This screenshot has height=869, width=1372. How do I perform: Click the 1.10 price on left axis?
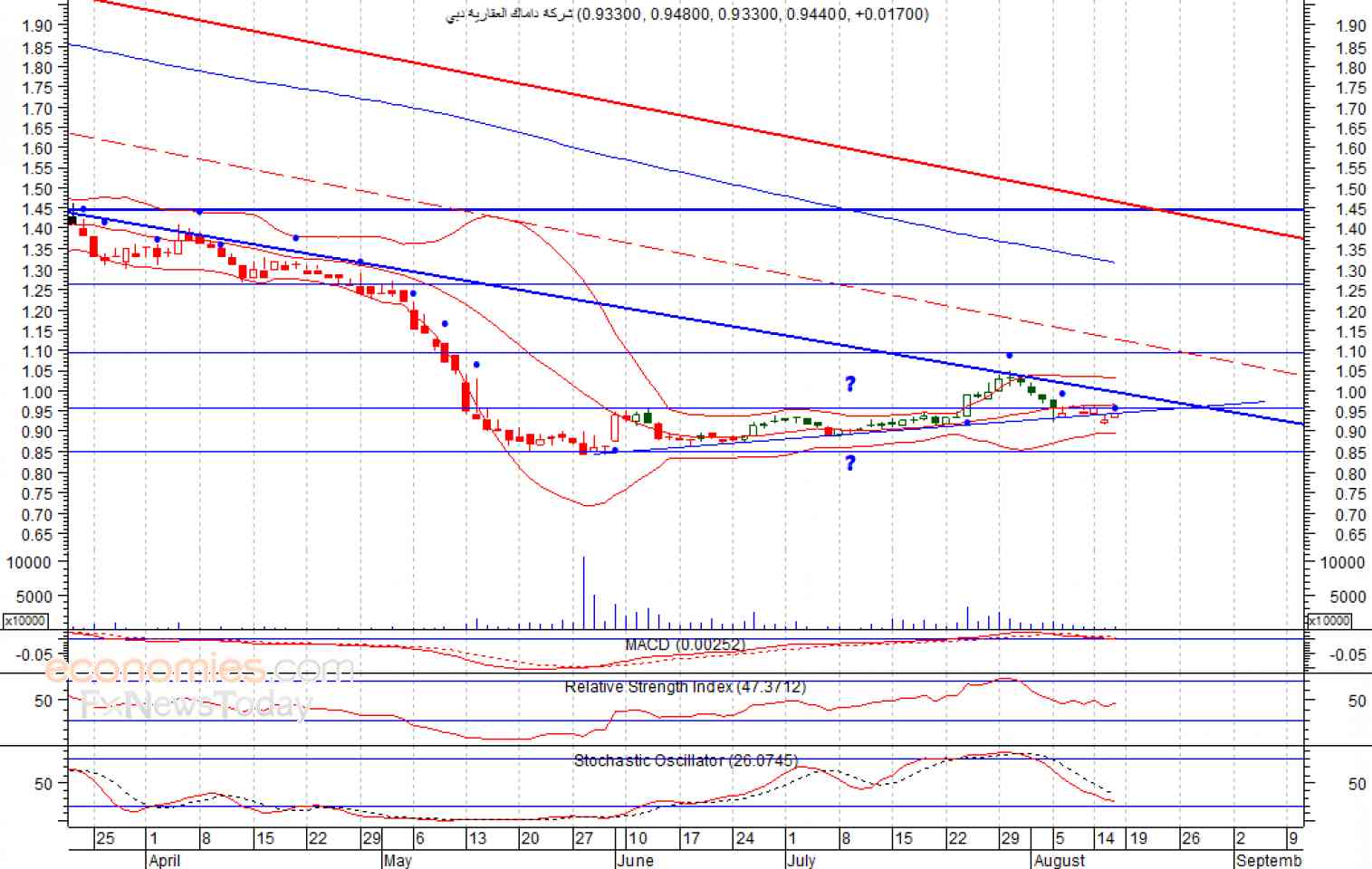(37, 351)
